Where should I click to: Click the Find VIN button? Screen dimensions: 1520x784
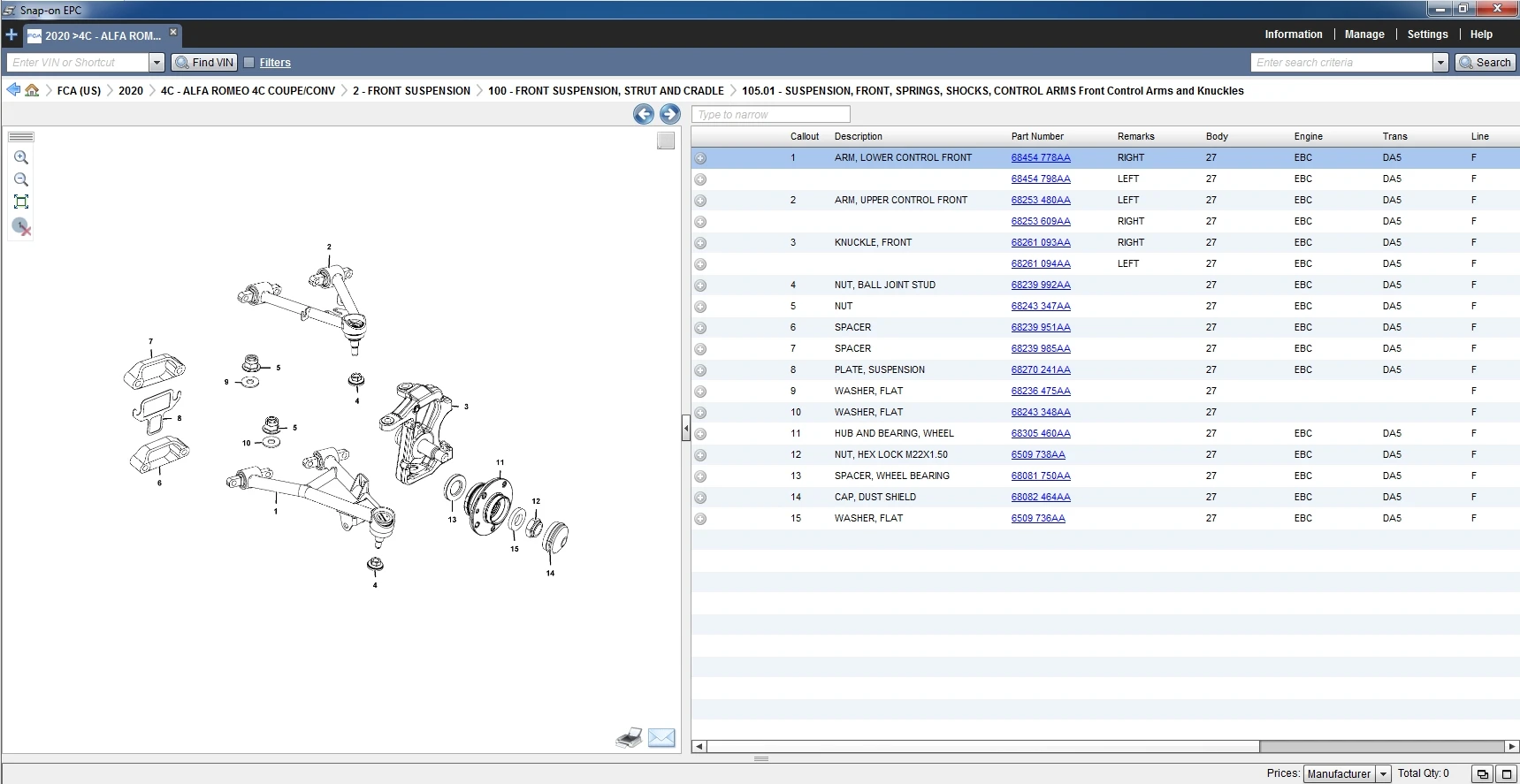click(x=205, y=63)
